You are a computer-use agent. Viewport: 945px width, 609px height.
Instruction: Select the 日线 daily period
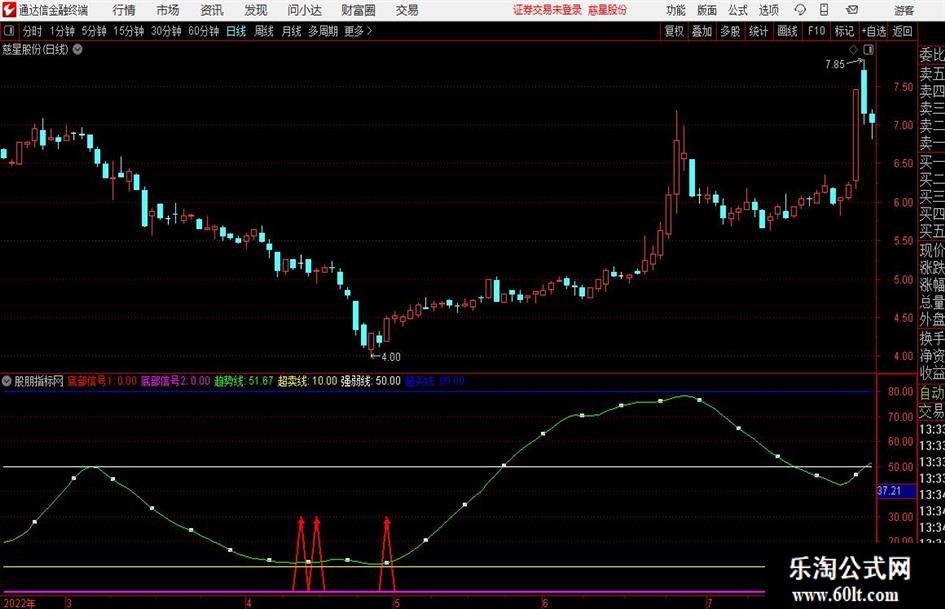point(236,31)
